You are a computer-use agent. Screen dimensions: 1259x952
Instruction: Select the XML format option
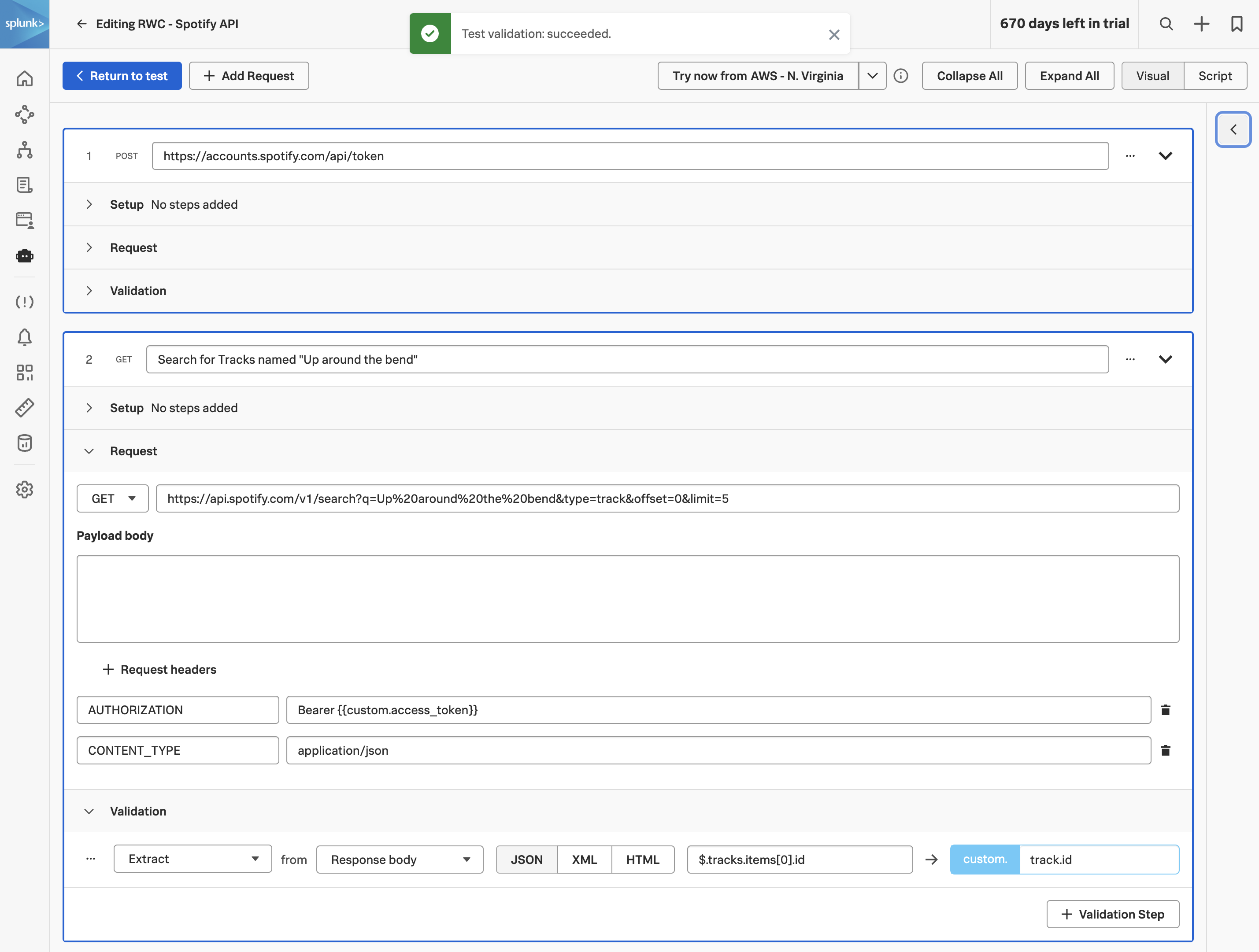point(584,859)
